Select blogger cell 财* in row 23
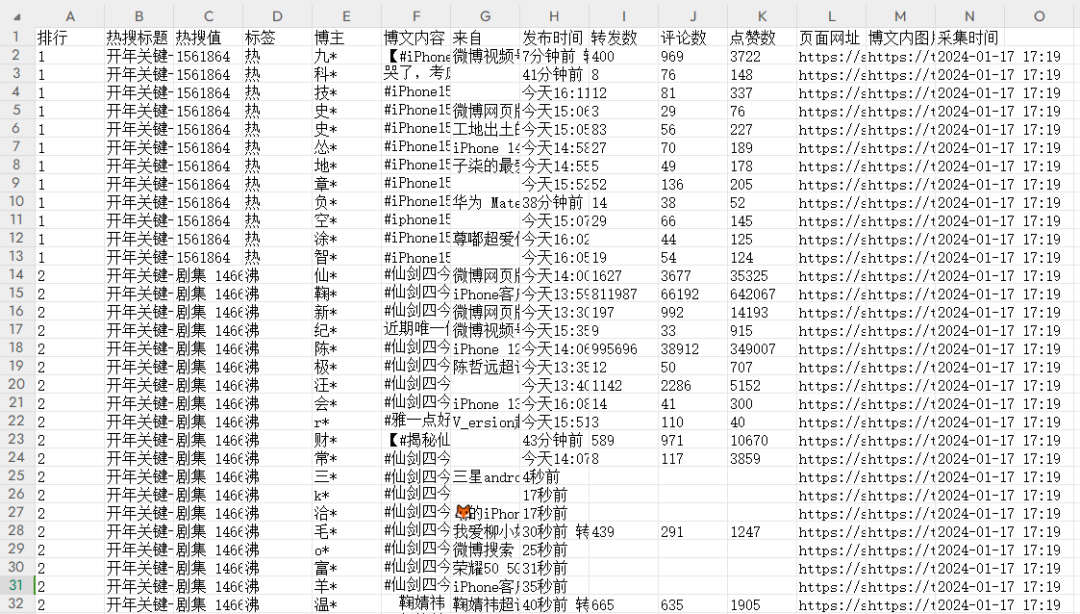Screen dimensions: 1080x614 [x=346, y=440]
